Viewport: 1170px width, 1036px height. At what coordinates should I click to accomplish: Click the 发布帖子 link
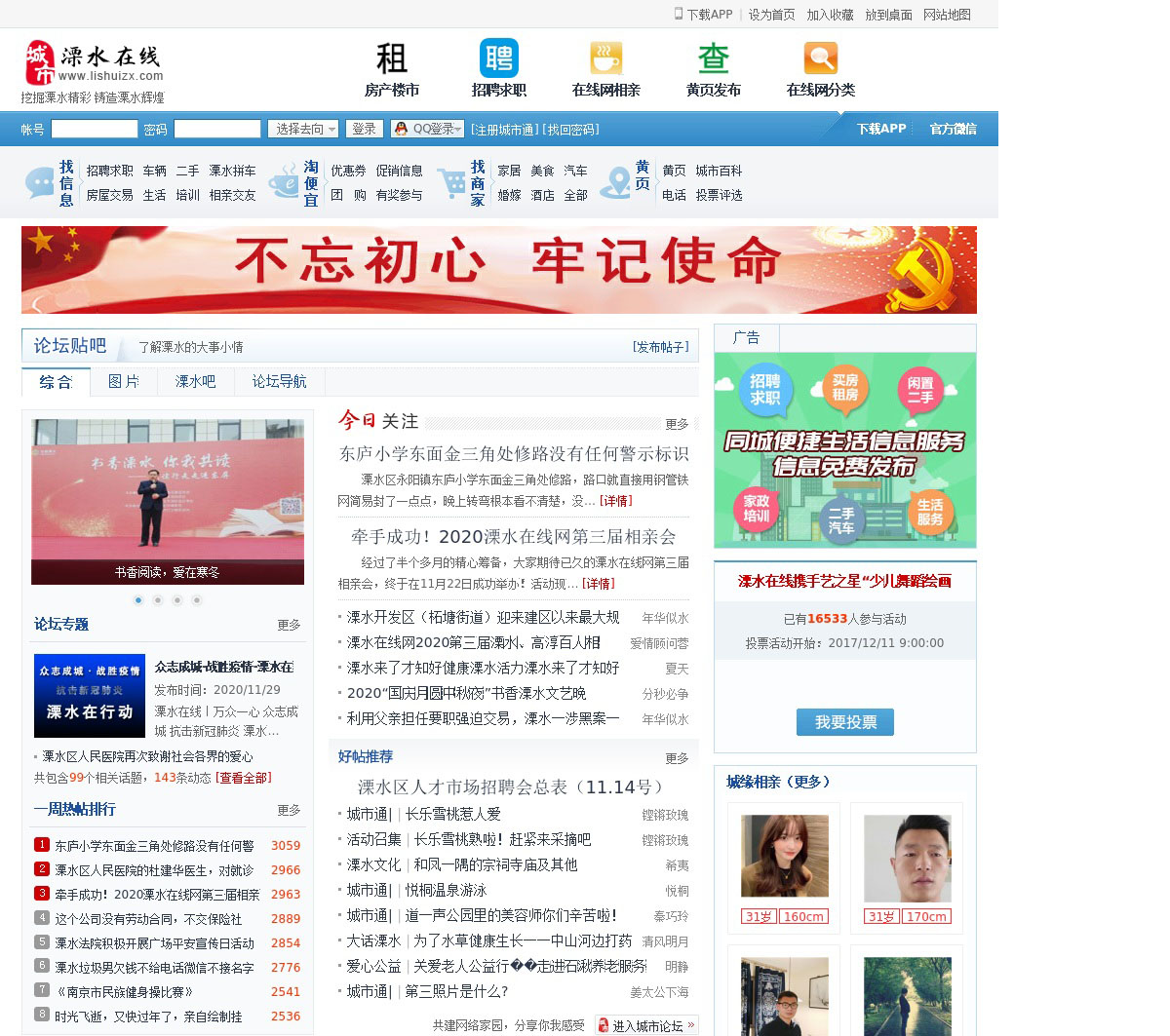[x=661, y=347]
